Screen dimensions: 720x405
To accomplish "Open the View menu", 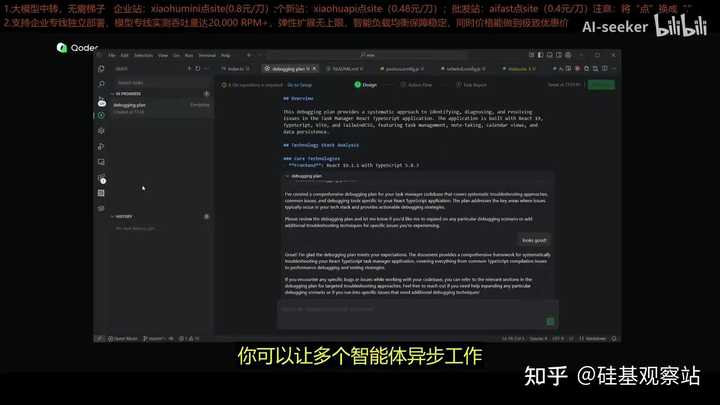I will pos(163,55).
